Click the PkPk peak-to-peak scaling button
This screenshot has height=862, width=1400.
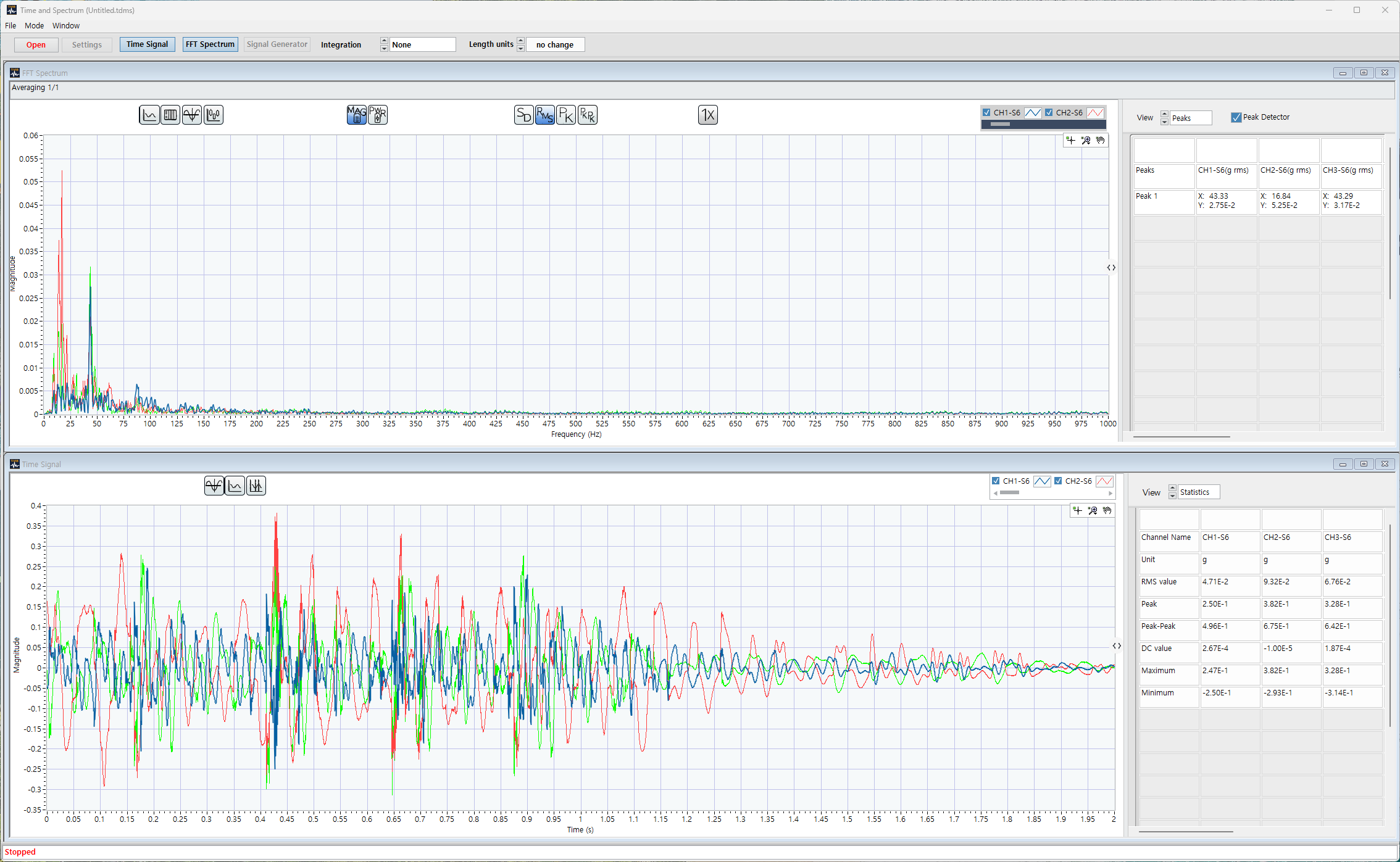(x=587, y=115)
